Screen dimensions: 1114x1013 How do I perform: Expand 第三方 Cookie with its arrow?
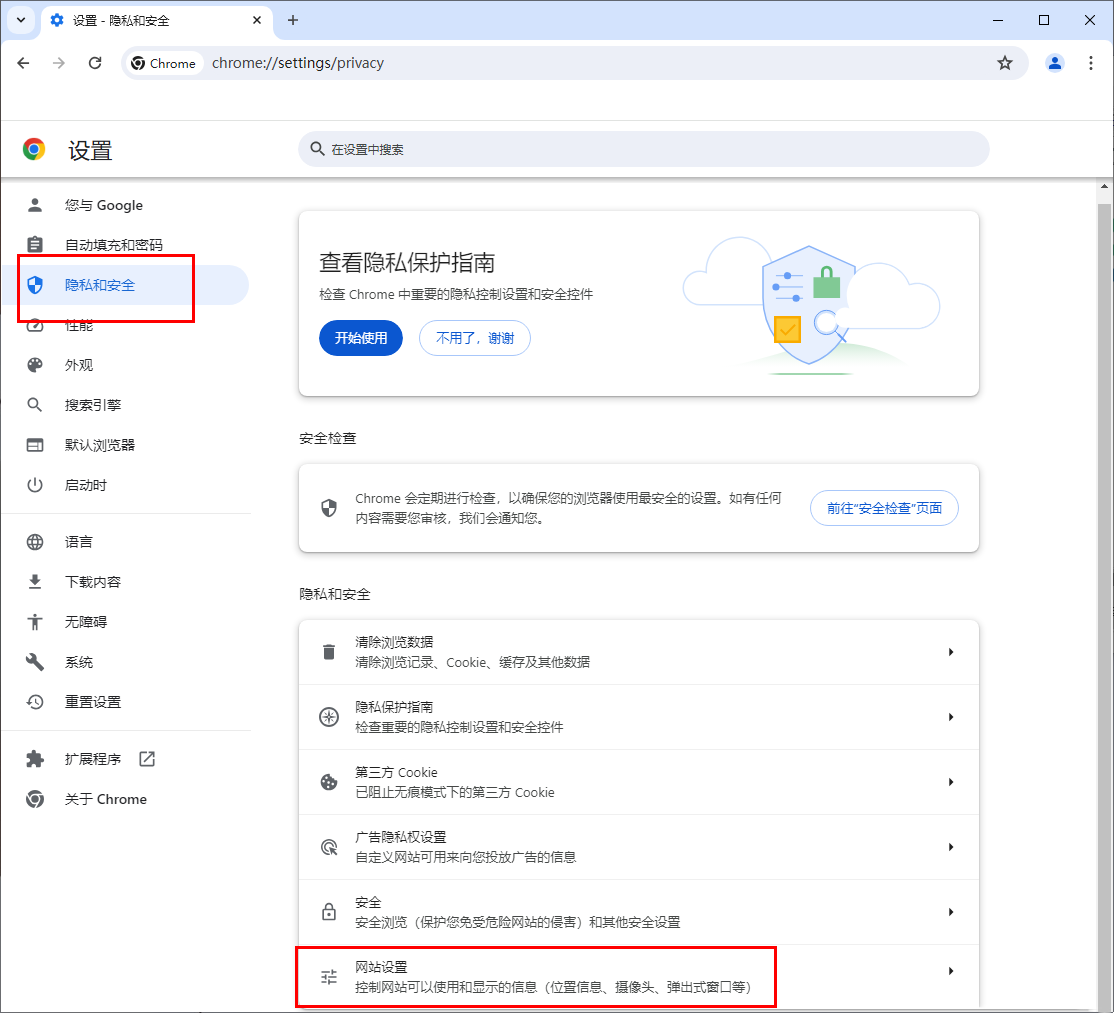click(x=951, y=782)
